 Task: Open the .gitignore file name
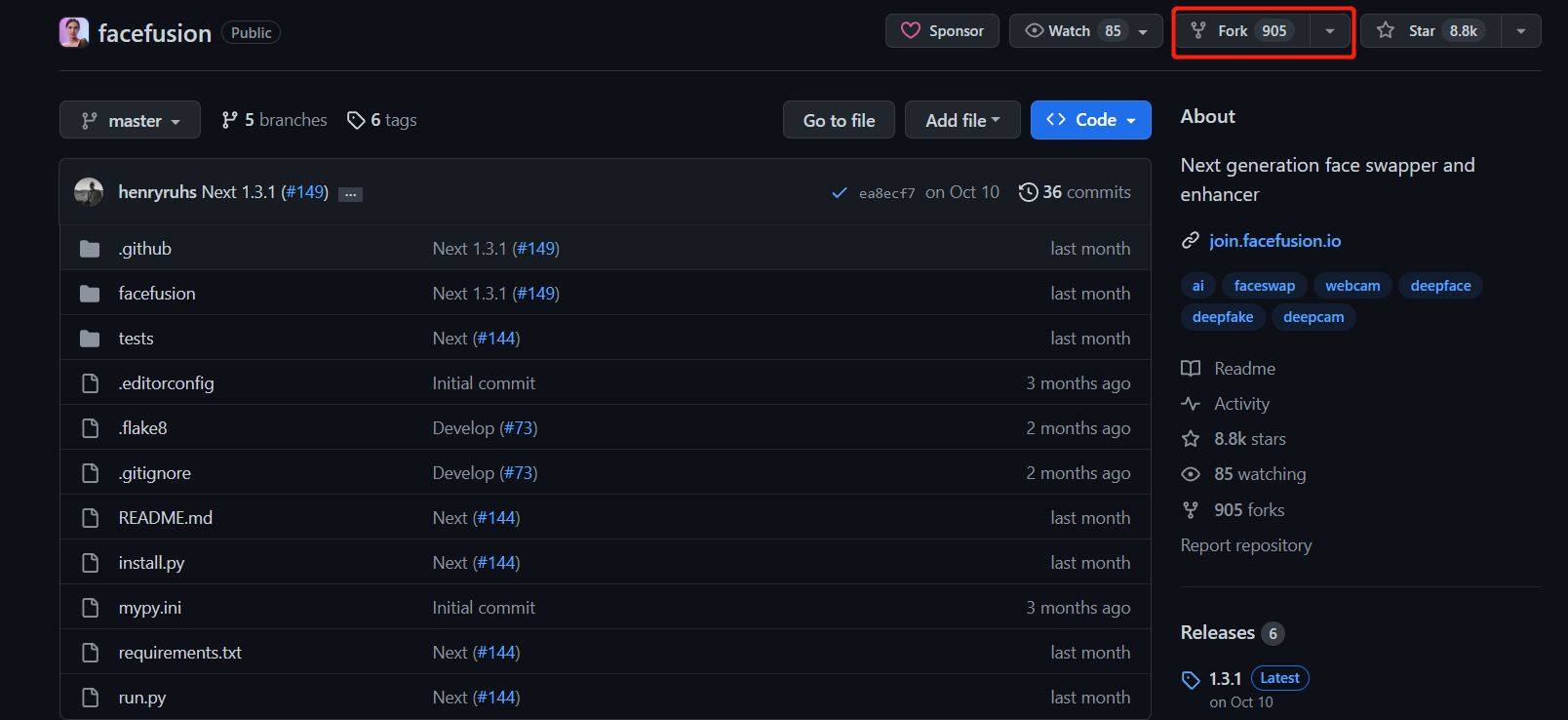(155, 473)
